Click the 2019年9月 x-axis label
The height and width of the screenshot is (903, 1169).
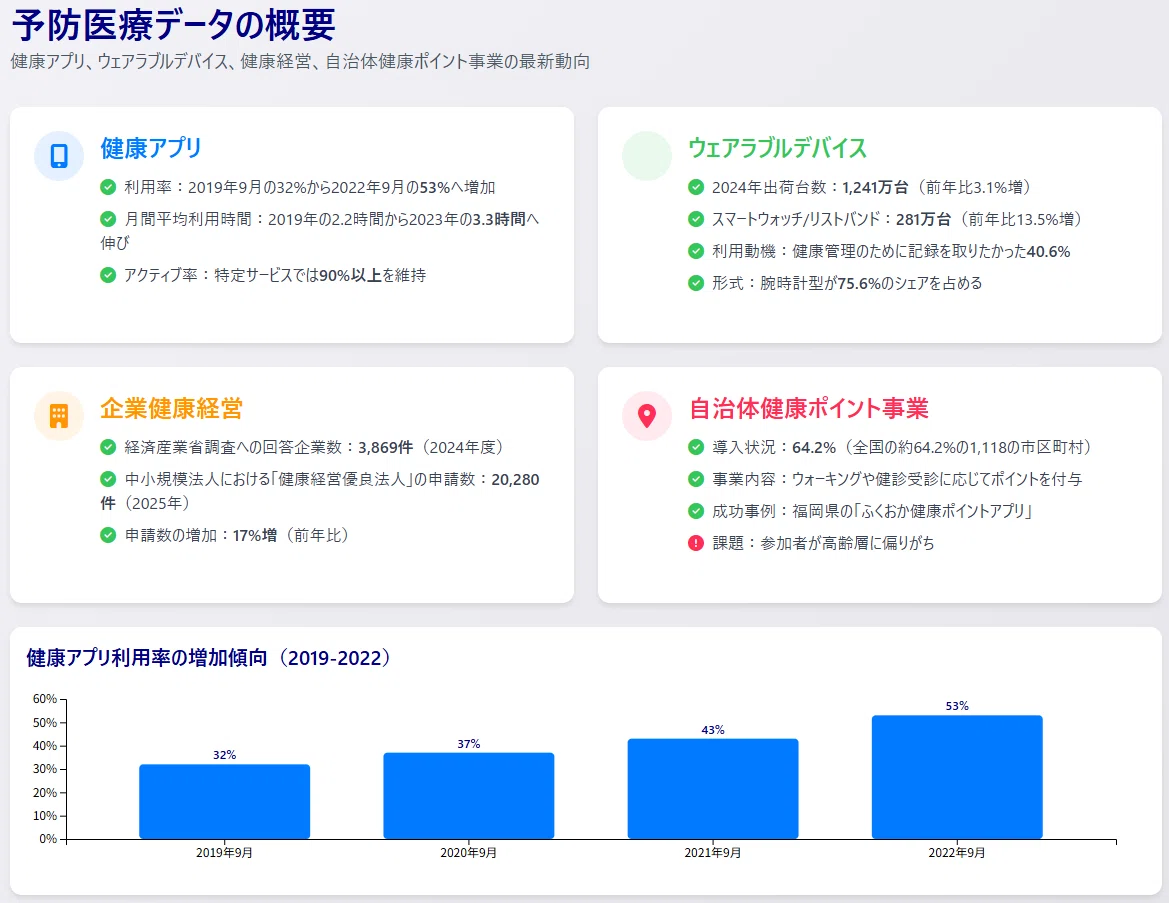pyautogui.click(x=224, y=852)
